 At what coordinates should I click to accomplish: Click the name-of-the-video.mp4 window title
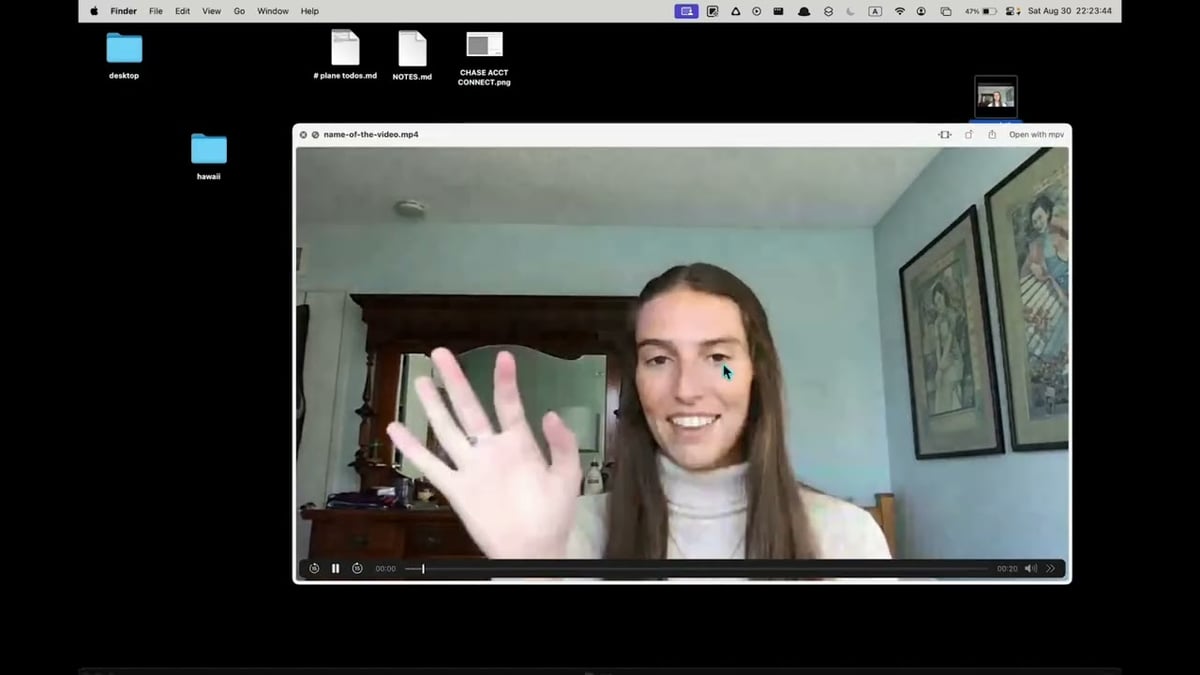tap(371, 134)
